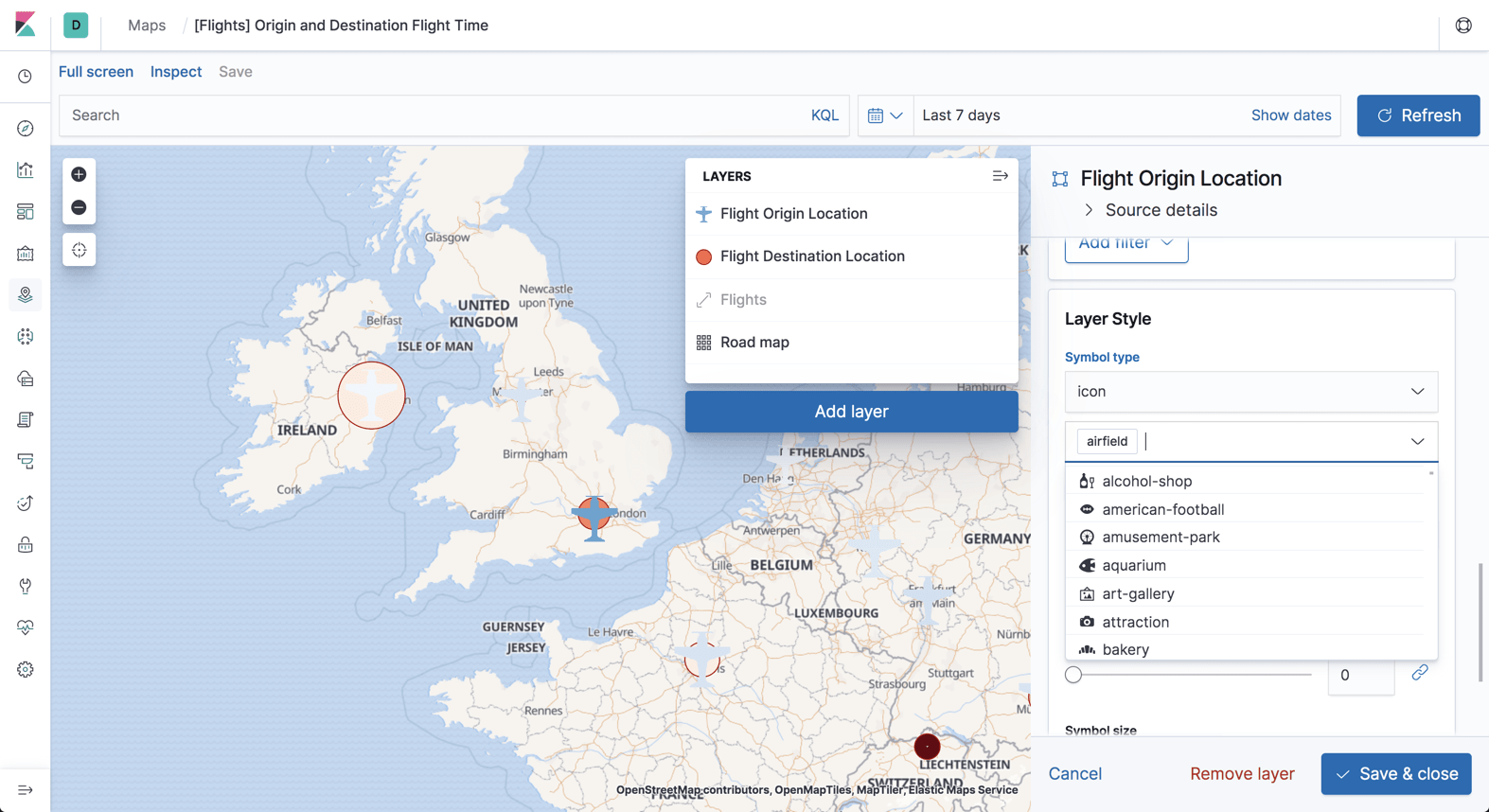Expand Source details section
The width and height of the screenshot is (1489, 812).
click(1161, 210)
